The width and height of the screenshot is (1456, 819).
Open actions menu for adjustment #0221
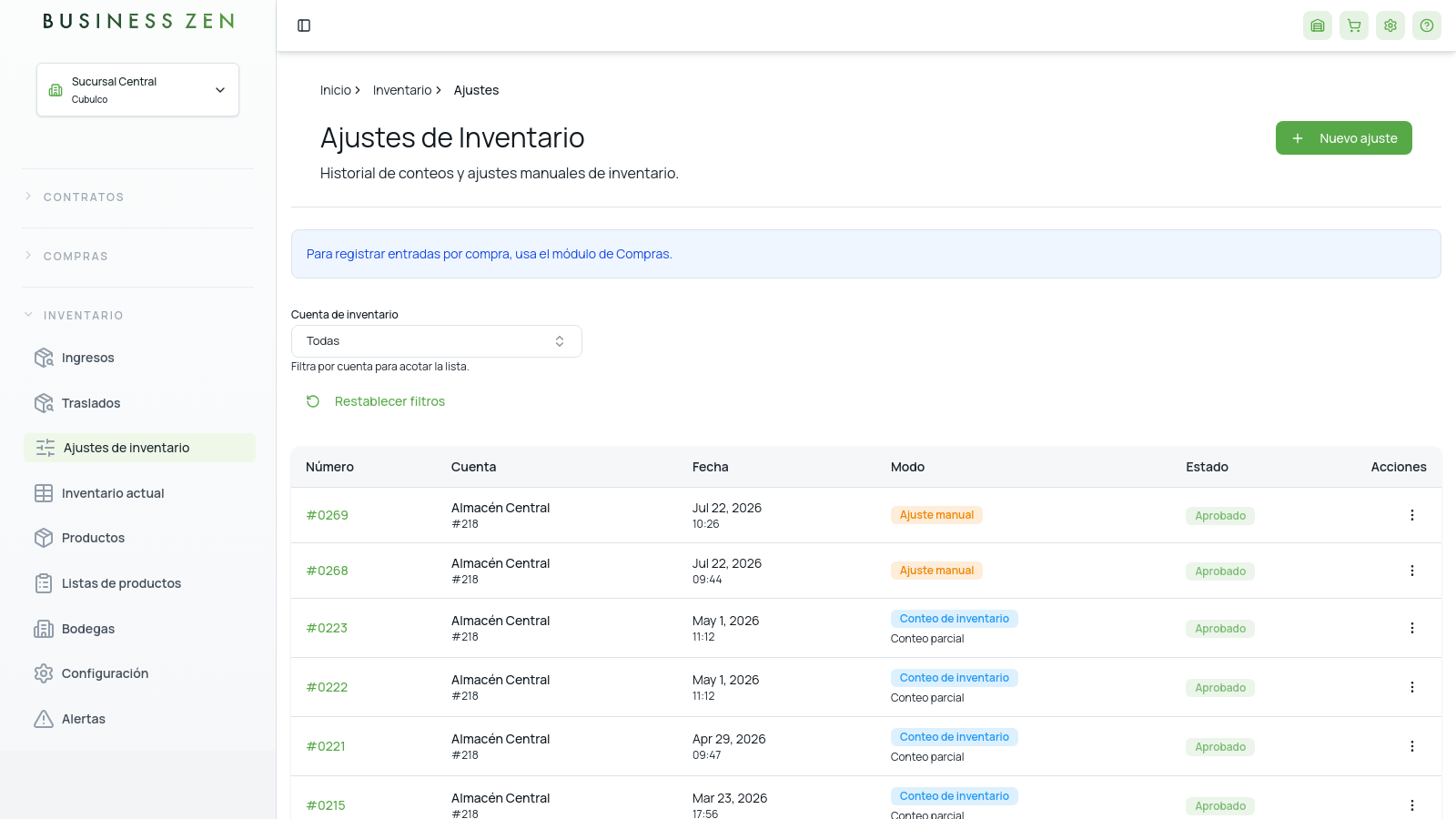[1412, 746]
